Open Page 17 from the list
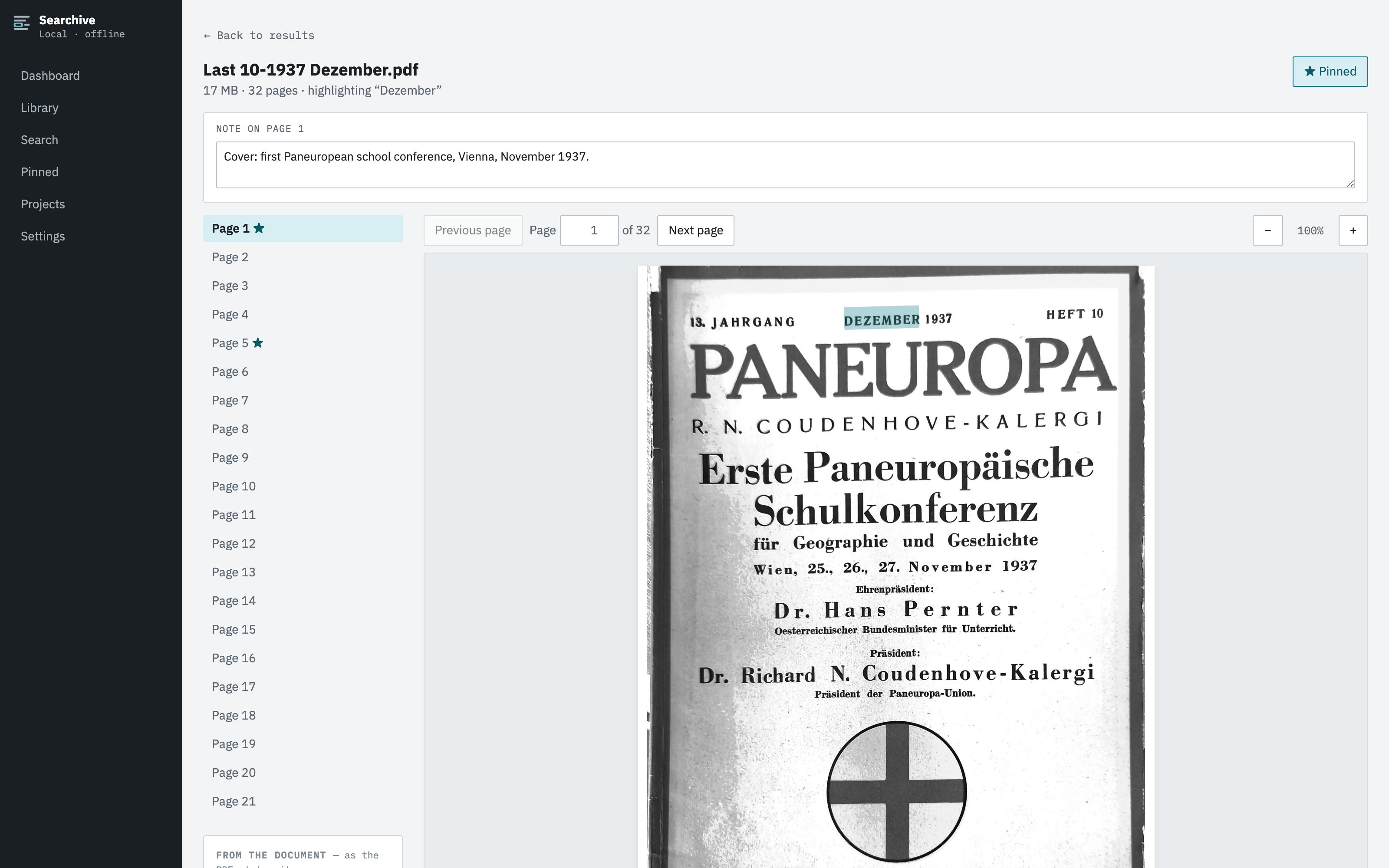This screenshot has width=1389, height=868. pos(303,687)
